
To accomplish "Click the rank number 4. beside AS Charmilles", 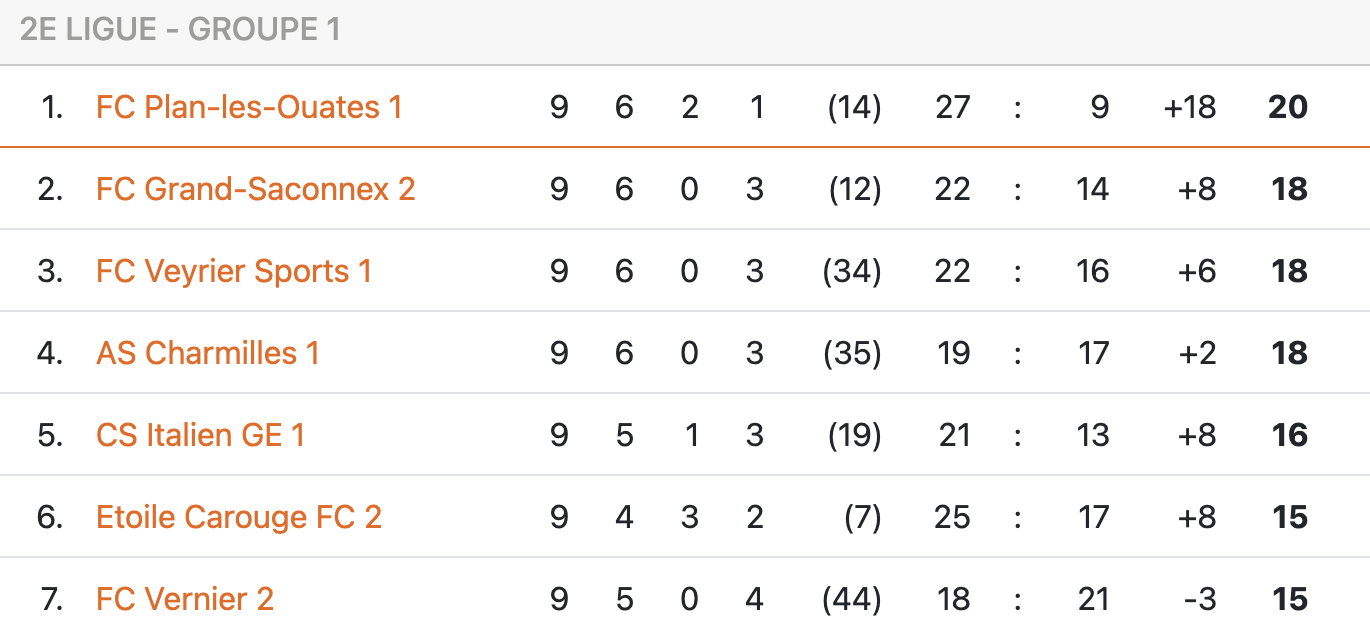I will (50, 353).
